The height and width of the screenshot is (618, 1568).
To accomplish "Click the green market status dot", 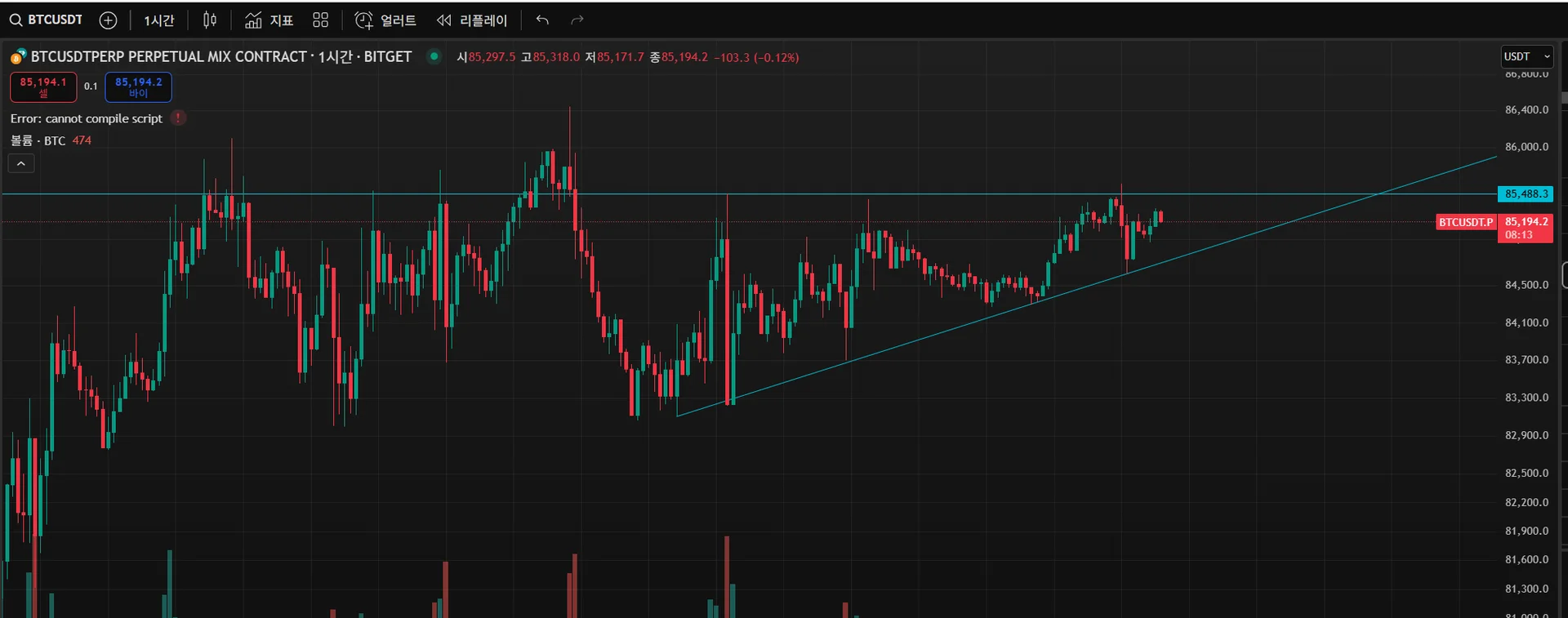I will click(434, 56).
